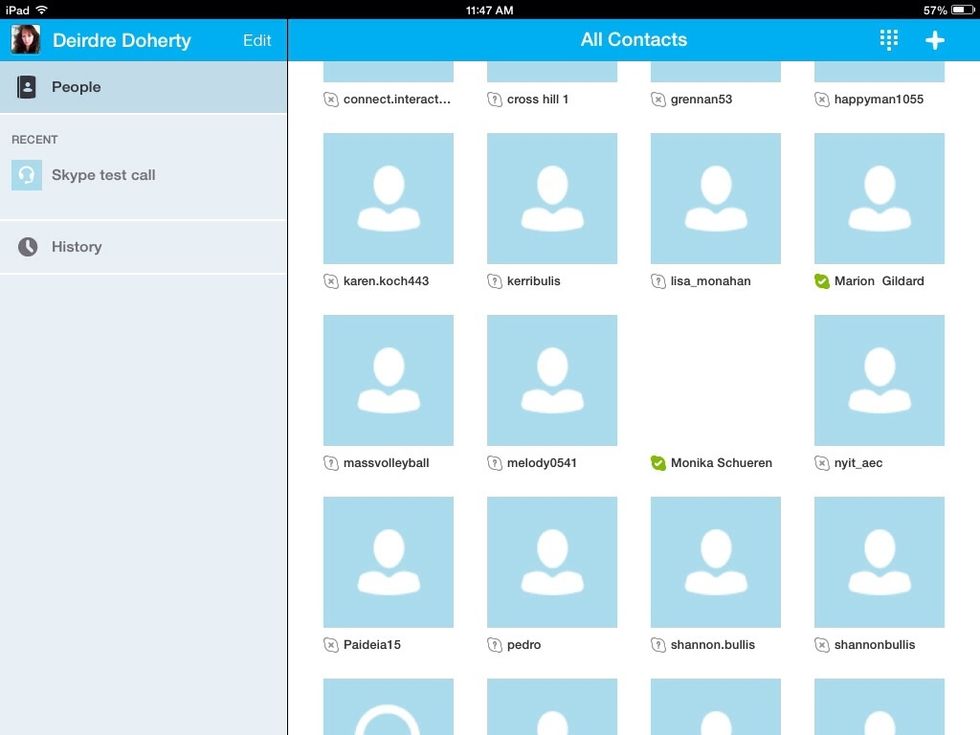Tap Deirdre Doherty's profile picture
The width and height of the screenshot is (980, 735).
coord(24,39)
